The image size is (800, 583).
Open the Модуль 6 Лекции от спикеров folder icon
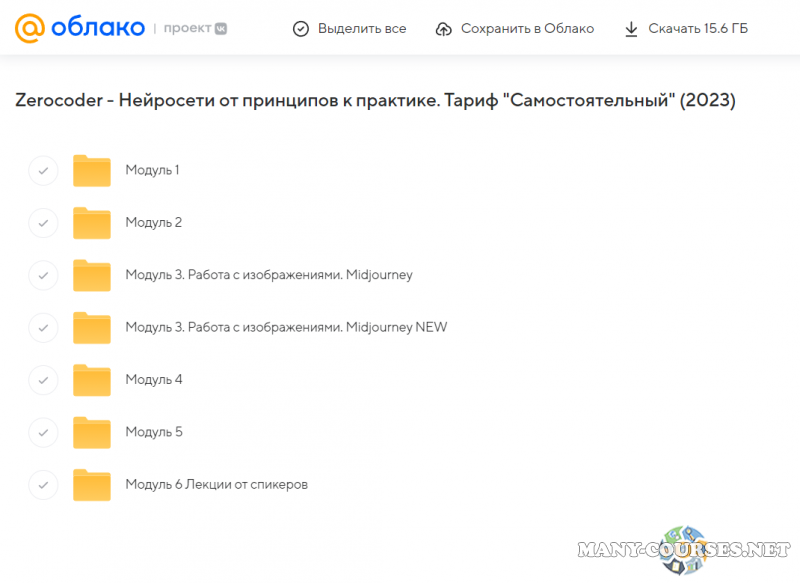(92, 484)
